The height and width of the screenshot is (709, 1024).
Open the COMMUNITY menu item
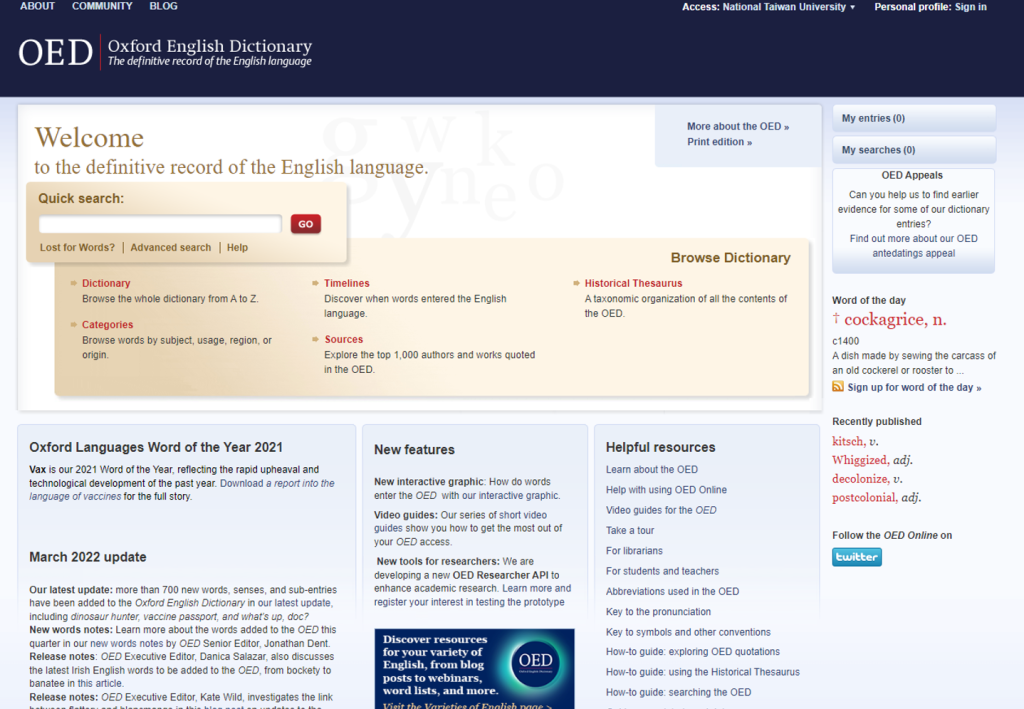pos(102,6)
